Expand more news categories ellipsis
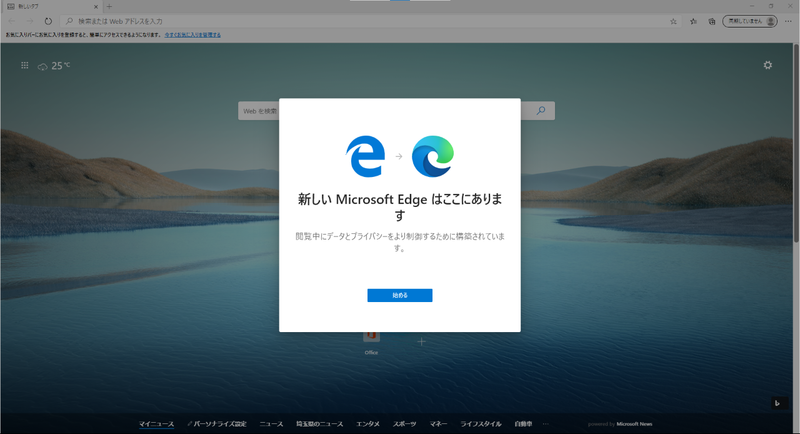The width and height of the screenshot is (800, 434). click(x=545, y=424)
